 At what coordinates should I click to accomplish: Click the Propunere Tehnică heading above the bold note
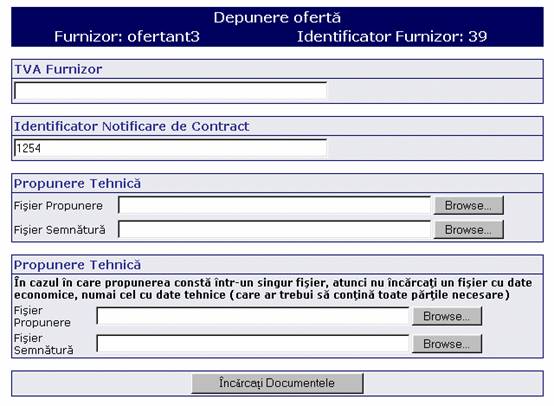[x=77, y=265]
